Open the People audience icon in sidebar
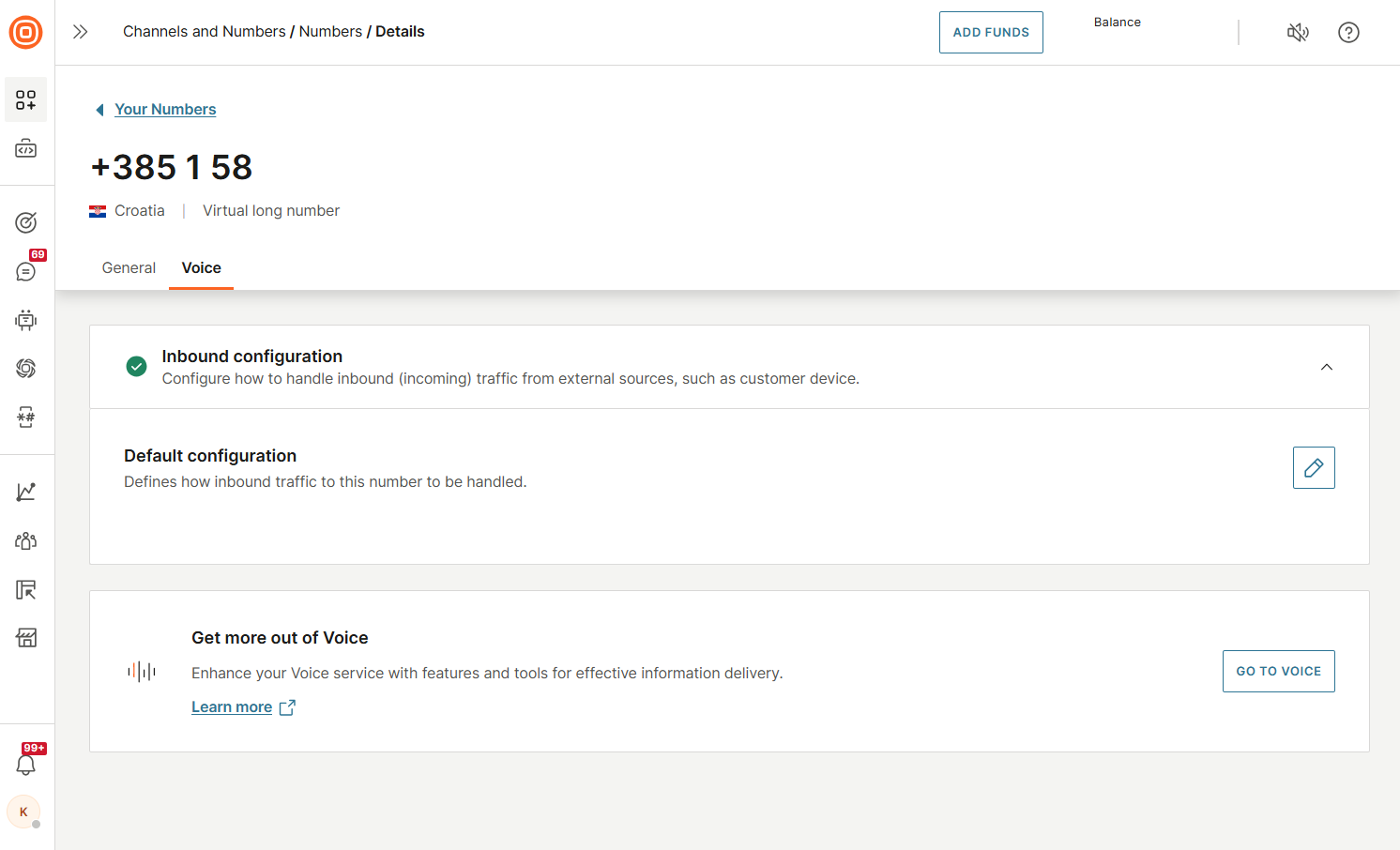1400x850 pixels. [x=26, y=540]
